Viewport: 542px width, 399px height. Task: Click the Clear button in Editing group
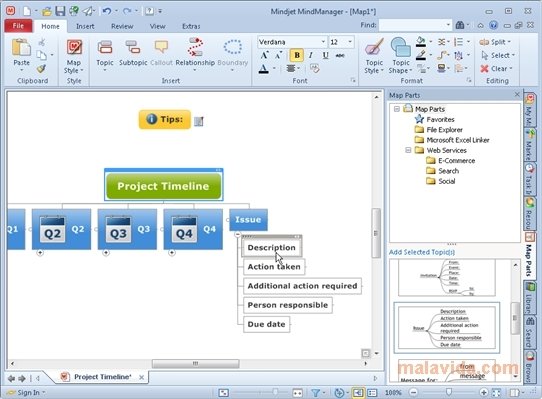tap(495, 68)
